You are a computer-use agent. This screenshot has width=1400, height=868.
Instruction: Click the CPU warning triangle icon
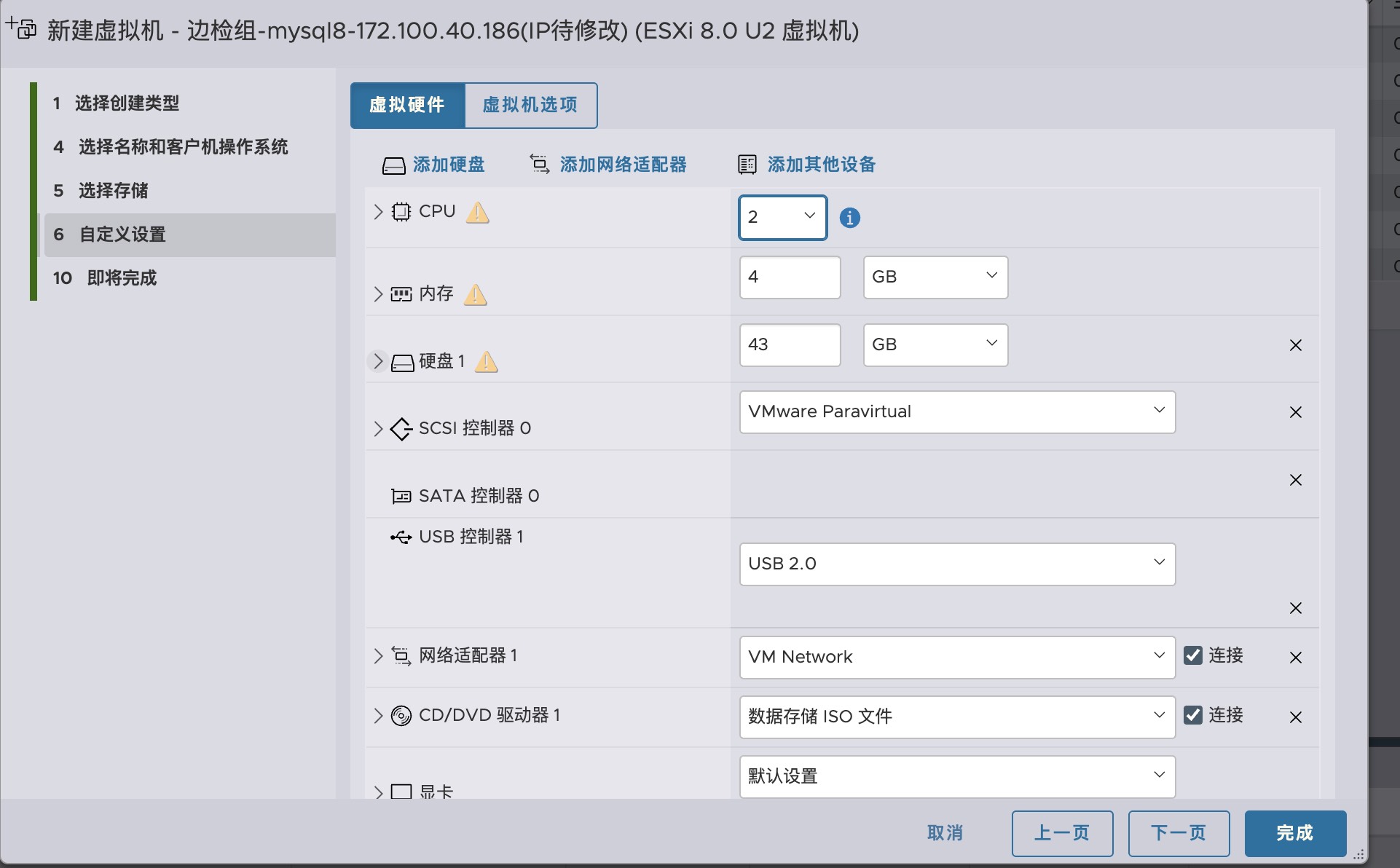click(477, 213)
